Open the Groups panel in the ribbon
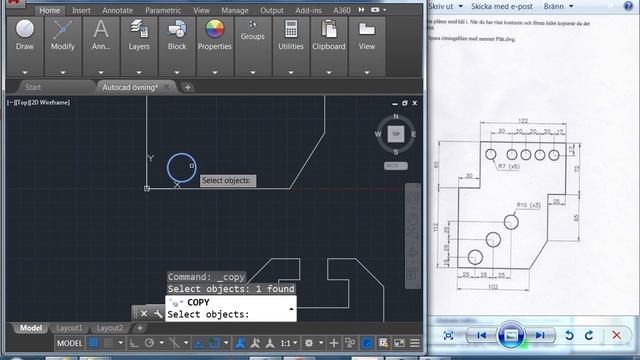Image resolution: width=640 pixels, height=360 pixels. (x=253, y=46)
